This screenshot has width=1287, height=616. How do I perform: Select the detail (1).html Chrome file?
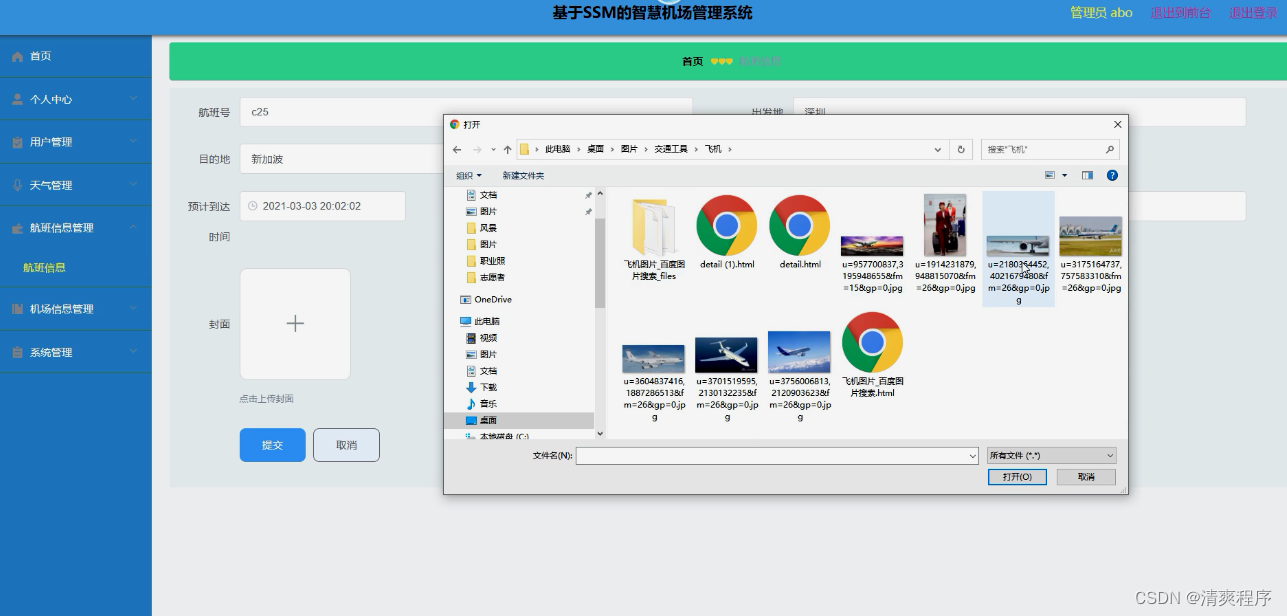click(726, 234)
